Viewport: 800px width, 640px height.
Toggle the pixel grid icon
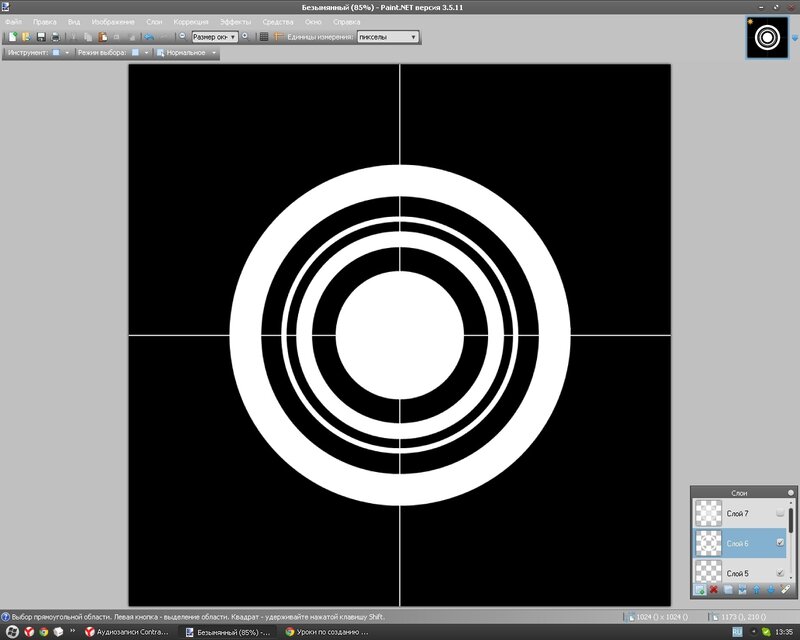[263, 37]
